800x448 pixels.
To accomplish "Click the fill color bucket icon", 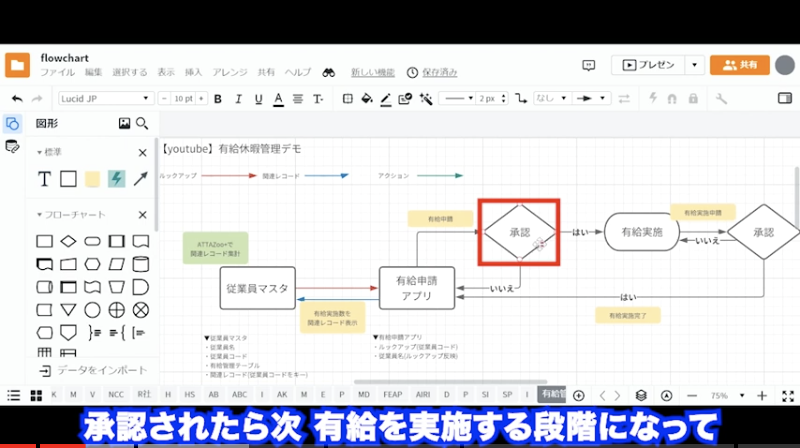I will coord(366,99).
